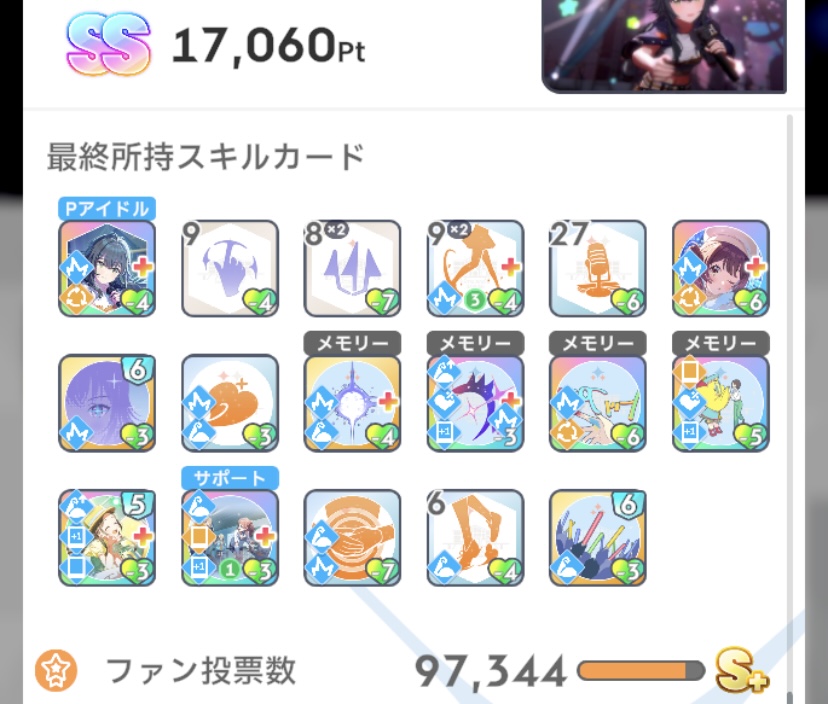Tap the Pアイドル skill card
Screen dimensions: 828x704
[x=107, y=268]
